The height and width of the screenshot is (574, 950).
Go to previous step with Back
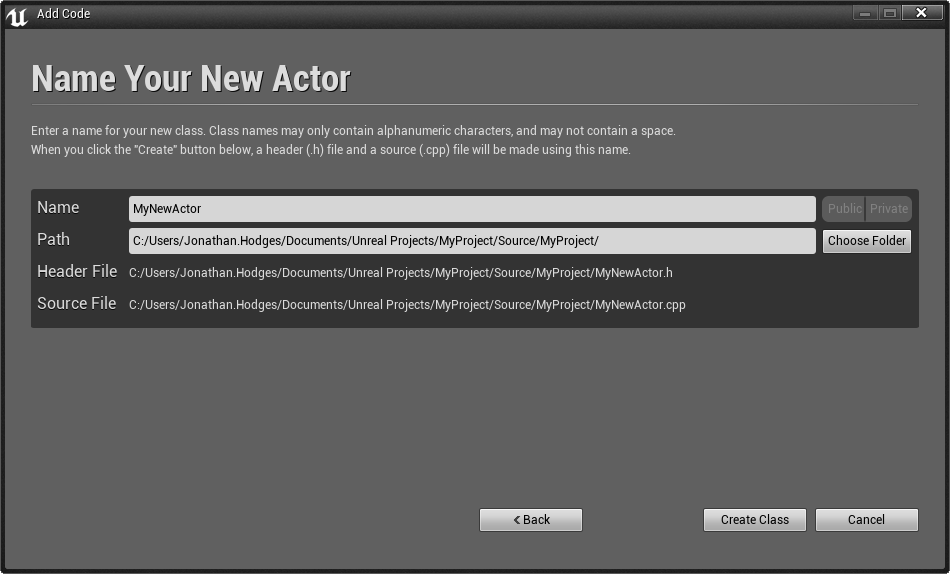click(x=531, y=520)
